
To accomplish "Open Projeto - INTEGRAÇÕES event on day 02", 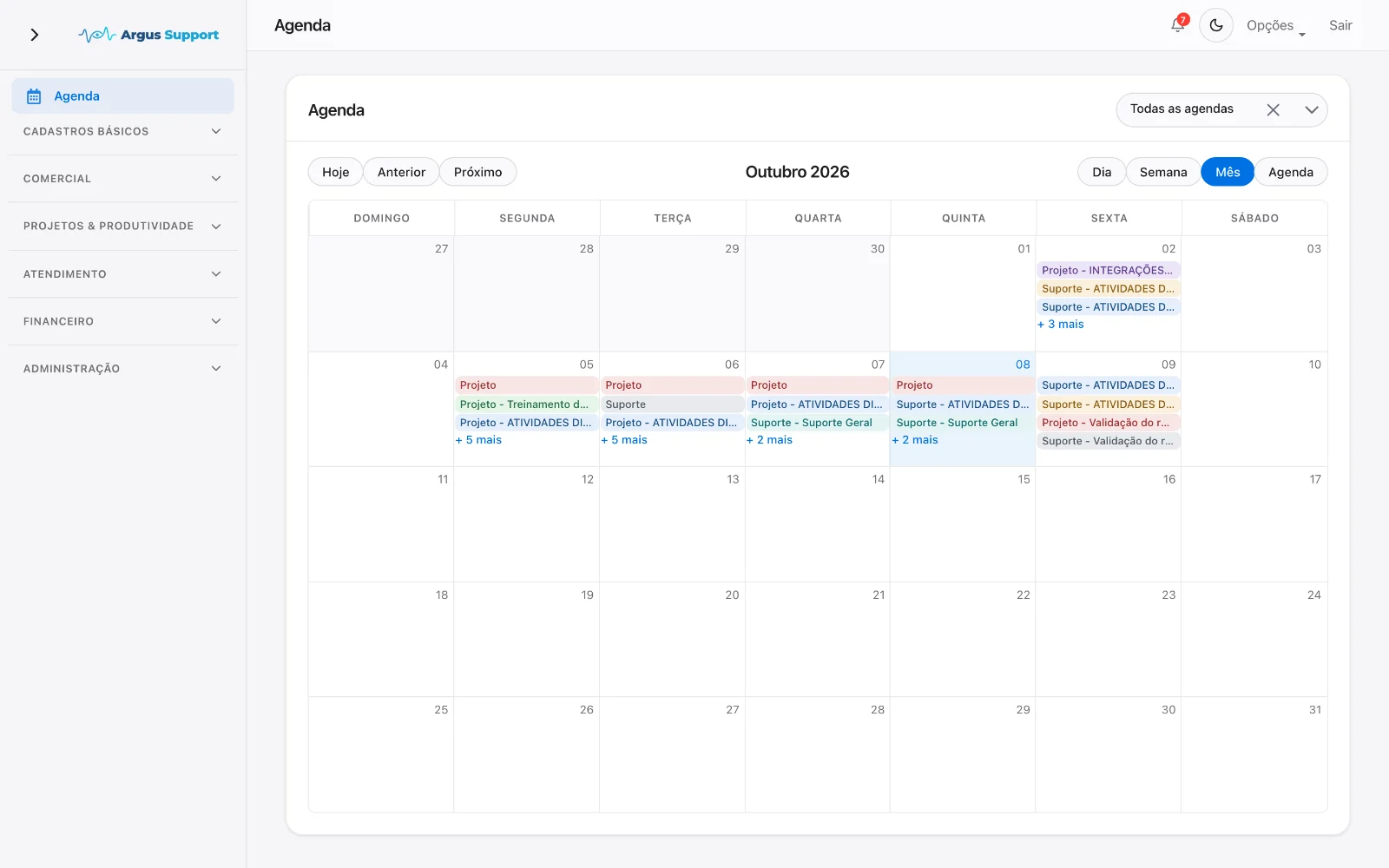I will click(x=1109, y=271).
